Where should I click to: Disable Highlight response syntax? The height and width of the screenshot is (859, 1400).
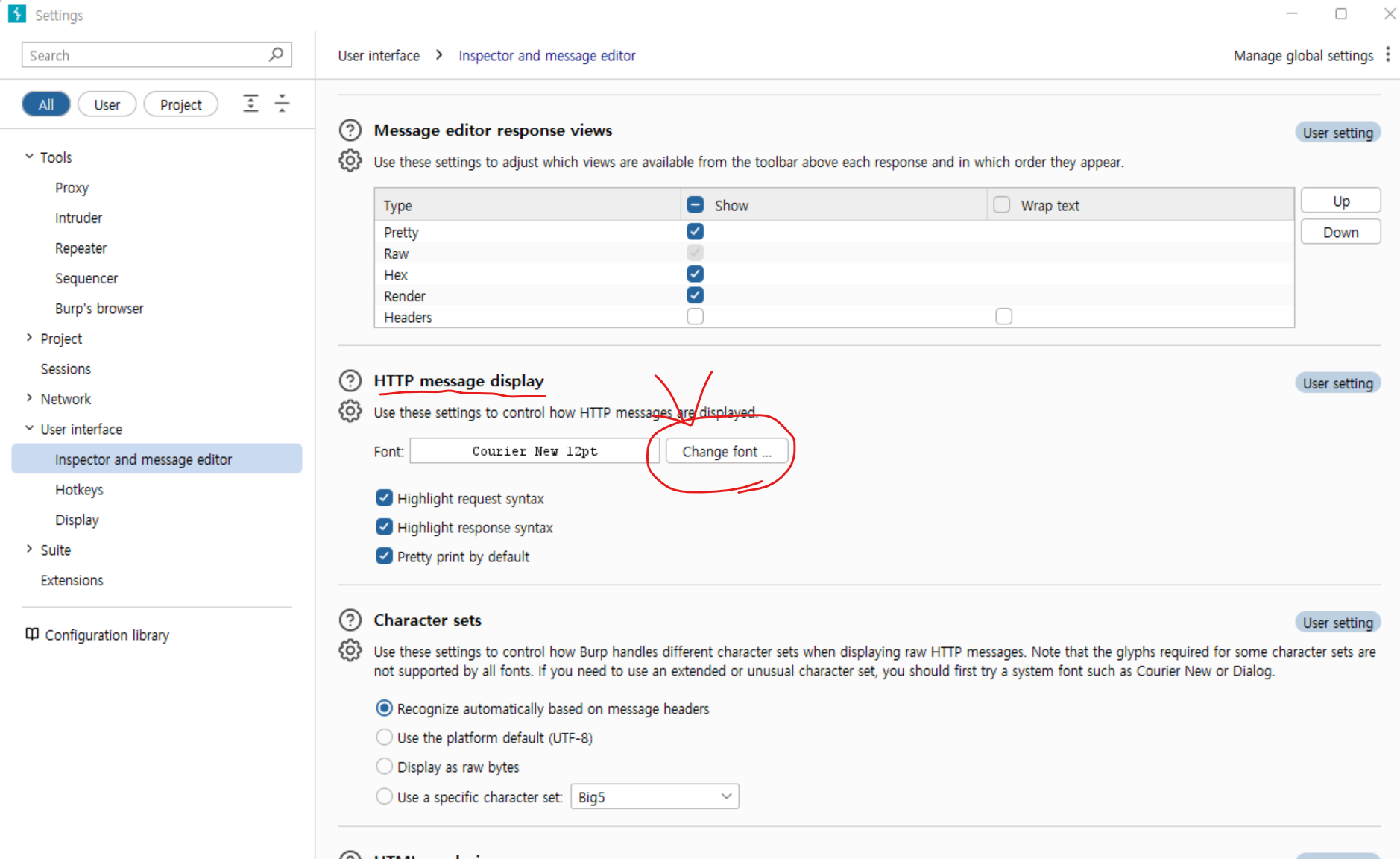pos(384,526)
